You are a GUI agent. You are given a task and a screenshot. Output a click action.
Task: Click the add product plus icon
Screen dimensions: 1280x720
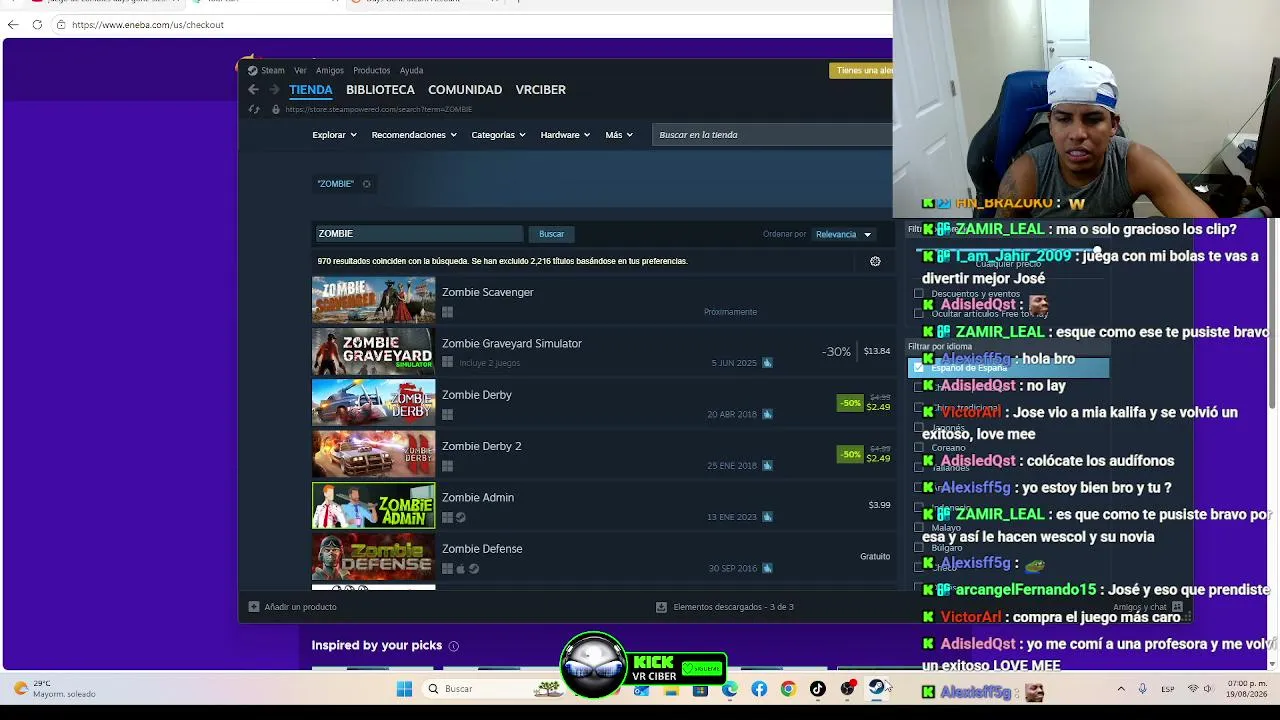[254, 607]
